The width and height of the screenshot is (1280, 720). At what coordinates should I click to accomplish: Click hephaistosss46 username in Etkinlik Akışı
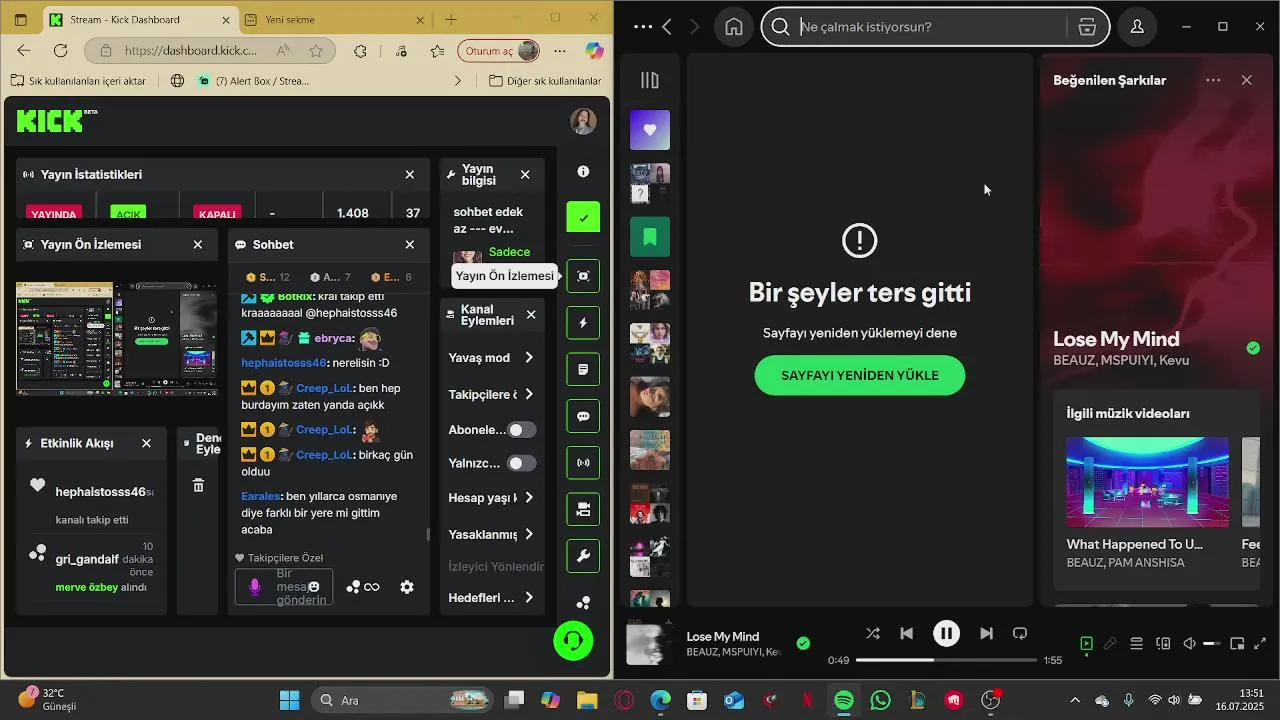tap(101, 492)
